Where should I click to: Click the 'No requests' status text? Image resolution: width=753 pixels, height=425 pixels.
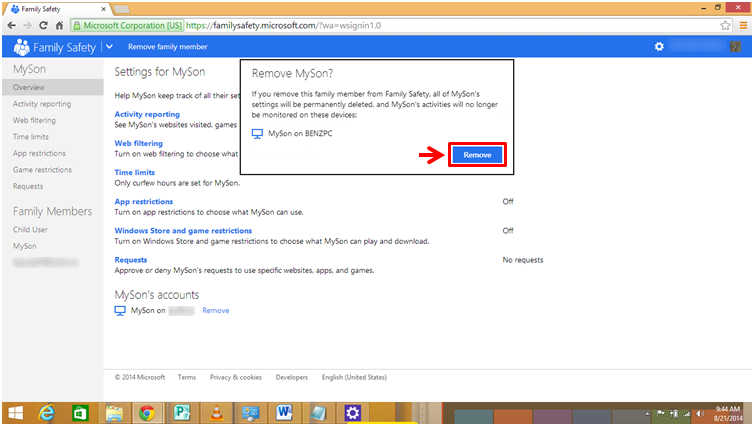click(523, 260)
